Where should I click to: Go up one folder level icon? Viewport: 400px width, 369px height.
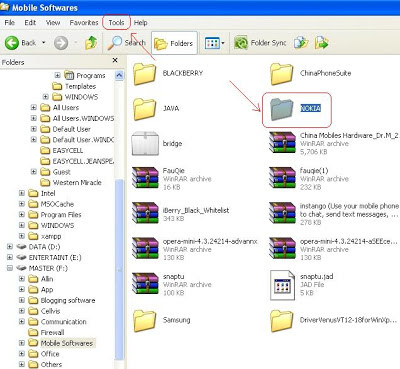pos(91,43)
